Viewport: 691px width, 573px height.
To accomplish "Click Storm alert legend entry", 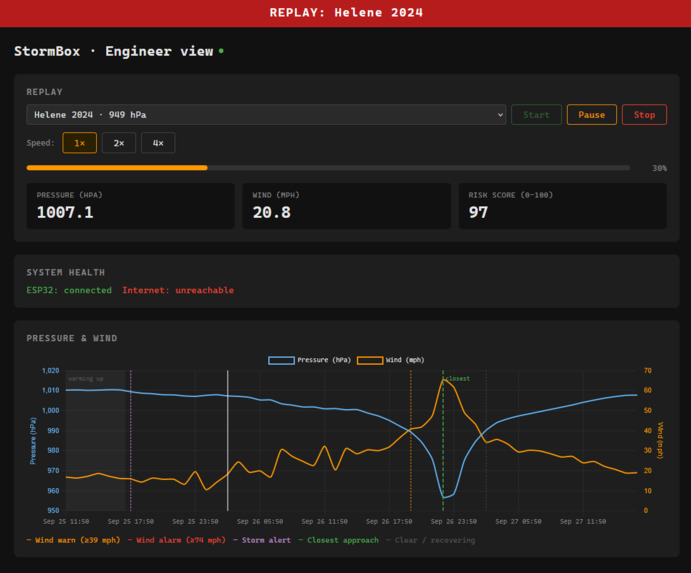I will [x=262, y=540].
